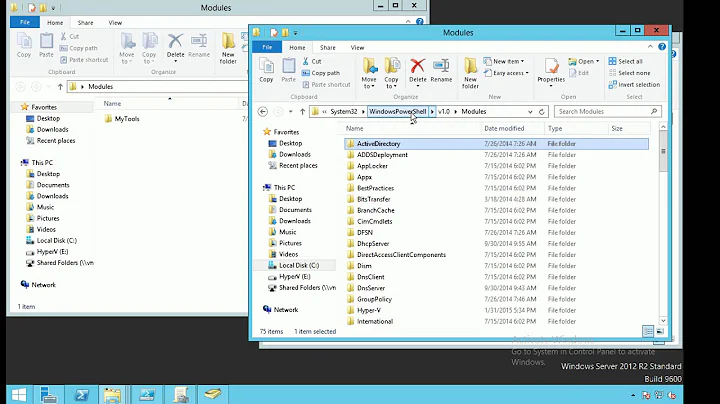Click Paste icon in front Modules ribbon
Screen dimensions: 720x404
[x=288, y=70]
